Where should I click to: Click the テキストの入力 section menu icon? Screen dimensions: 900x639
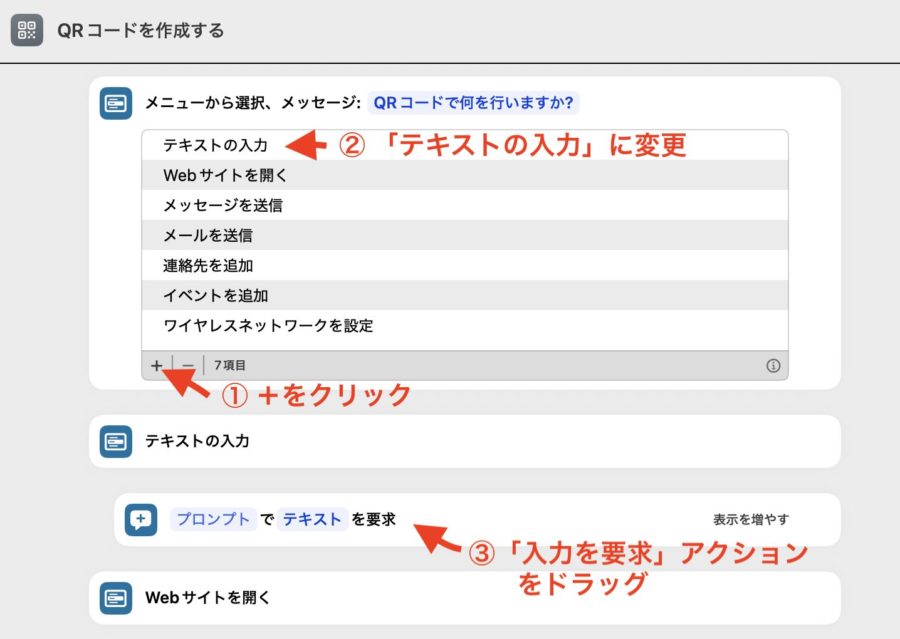click(116, 441)
